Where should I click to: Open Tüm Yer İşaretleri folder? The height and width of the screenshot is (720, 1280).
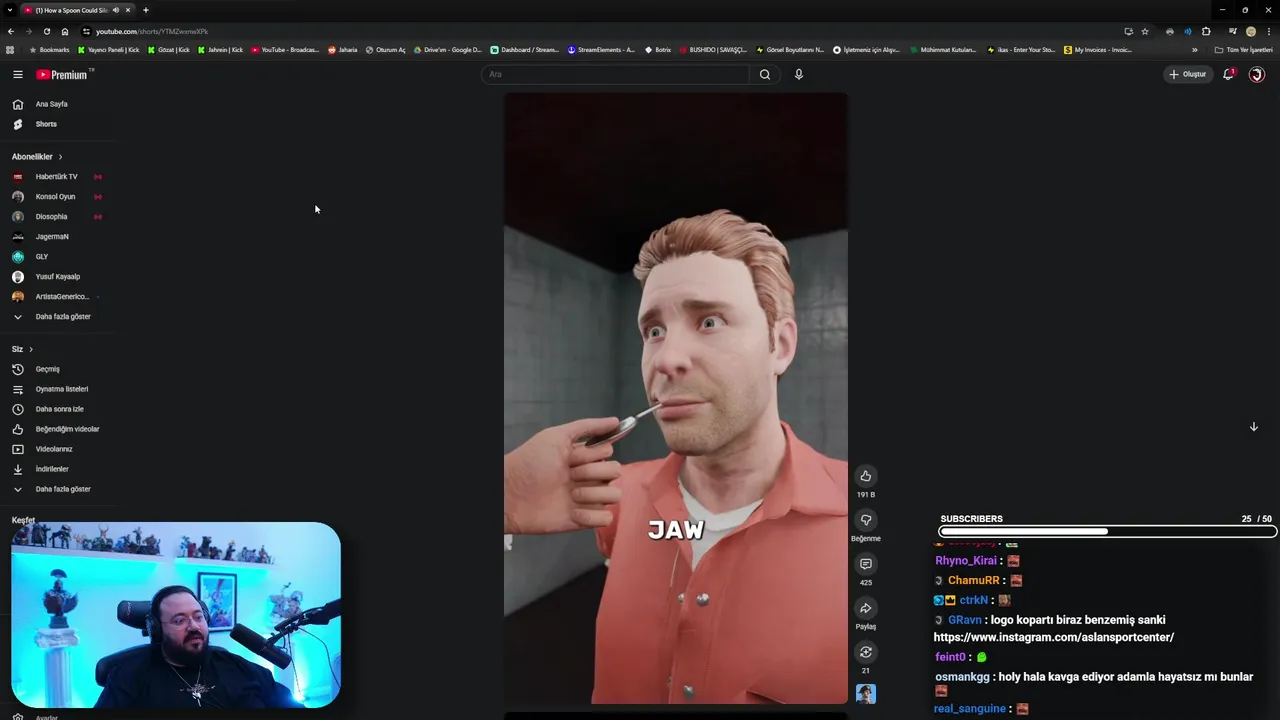point(1243,50)
